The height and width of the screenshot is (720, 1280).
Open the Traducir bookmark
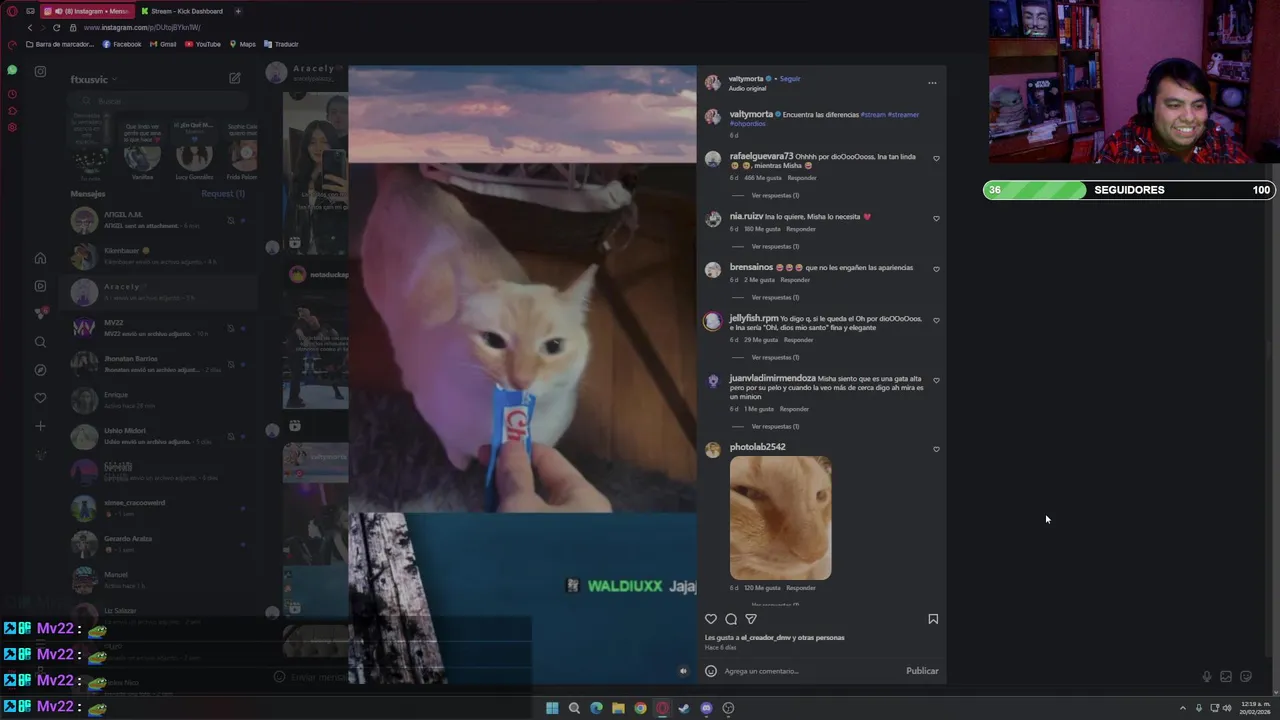[x=281, y=44]
